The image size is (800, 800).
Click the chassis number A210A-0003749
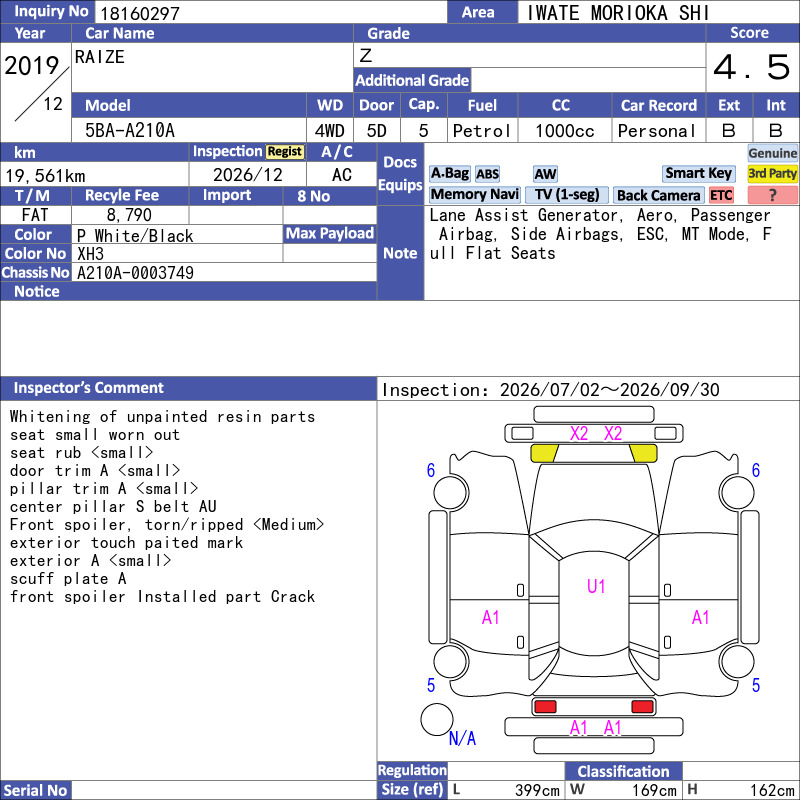[x=135, y=272]
